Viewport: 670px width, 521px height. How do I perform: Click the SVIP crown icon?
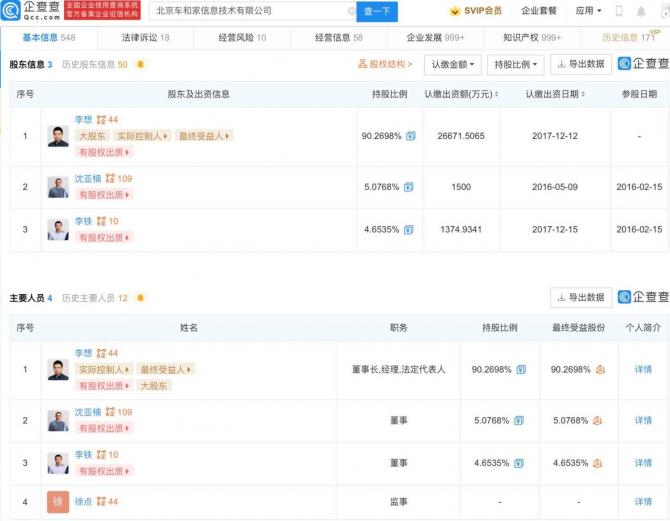[x=455, y=11]
